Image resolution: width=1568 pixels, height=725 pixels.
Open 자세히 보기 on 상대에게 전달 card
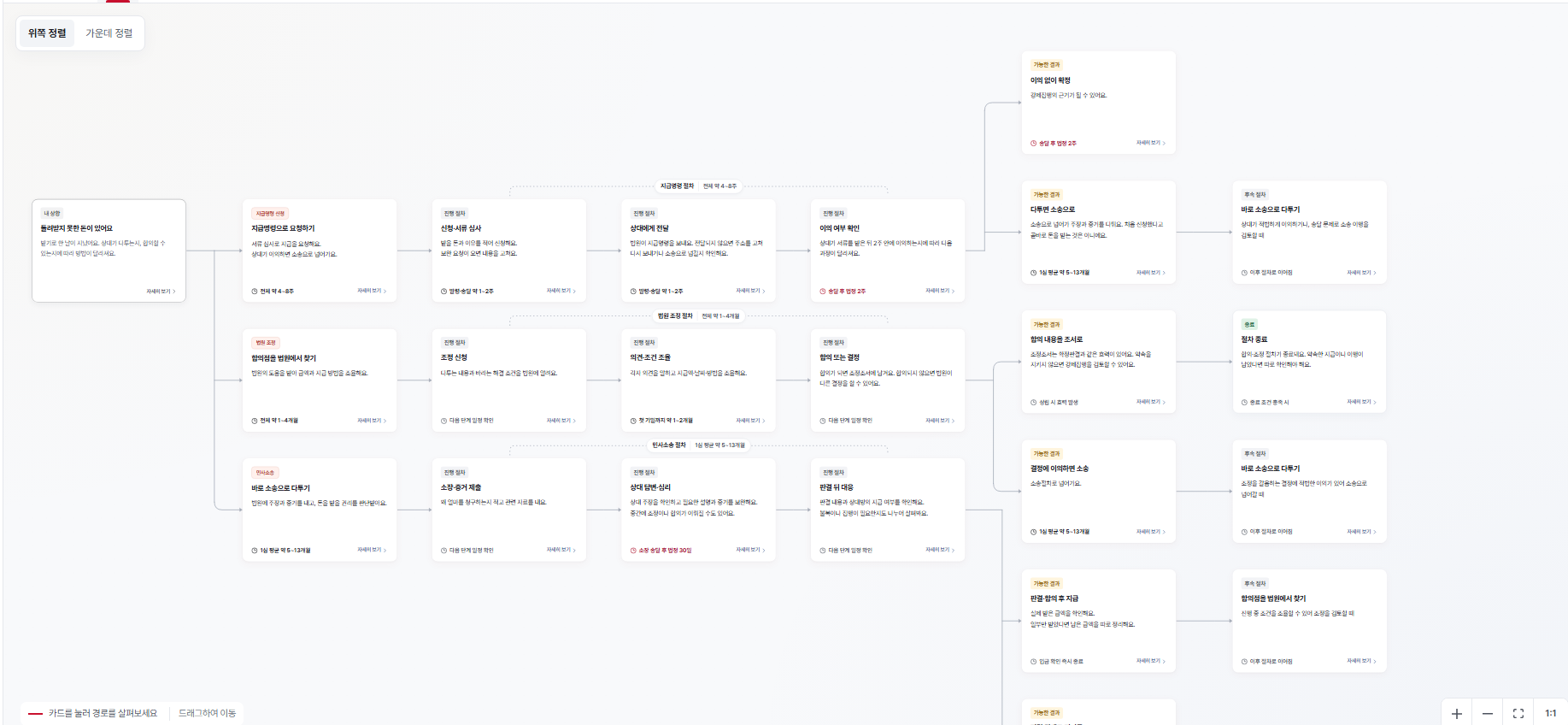[751, 291]
